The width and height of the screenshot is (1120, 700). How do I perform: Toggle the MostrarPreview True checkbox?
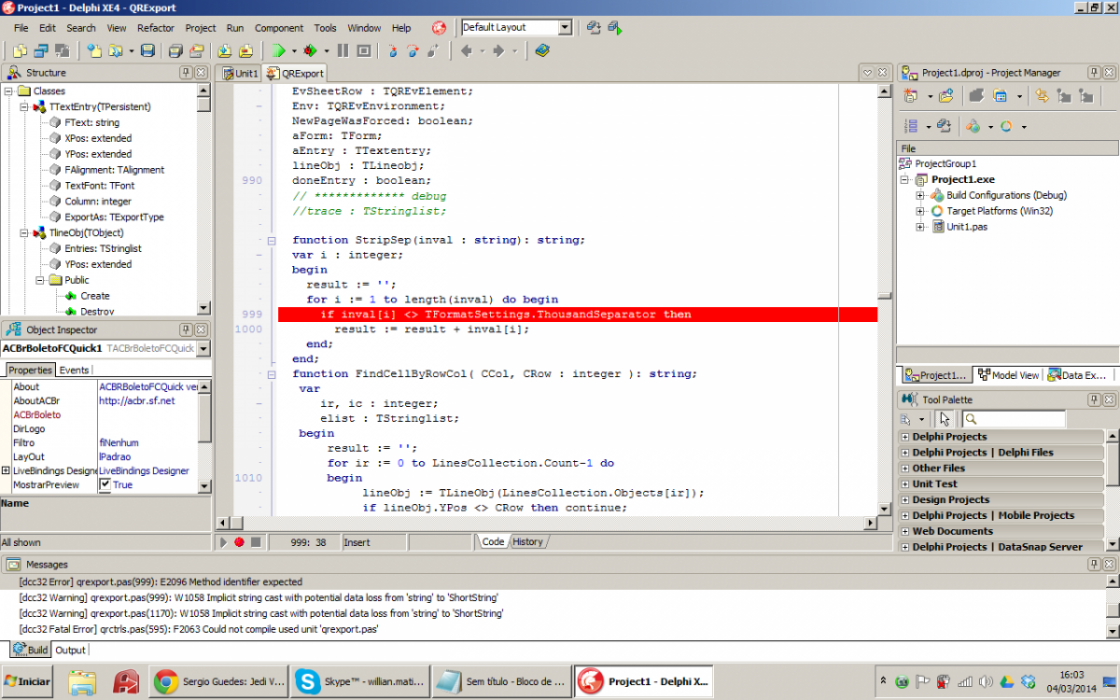click(x=105, y=484)
